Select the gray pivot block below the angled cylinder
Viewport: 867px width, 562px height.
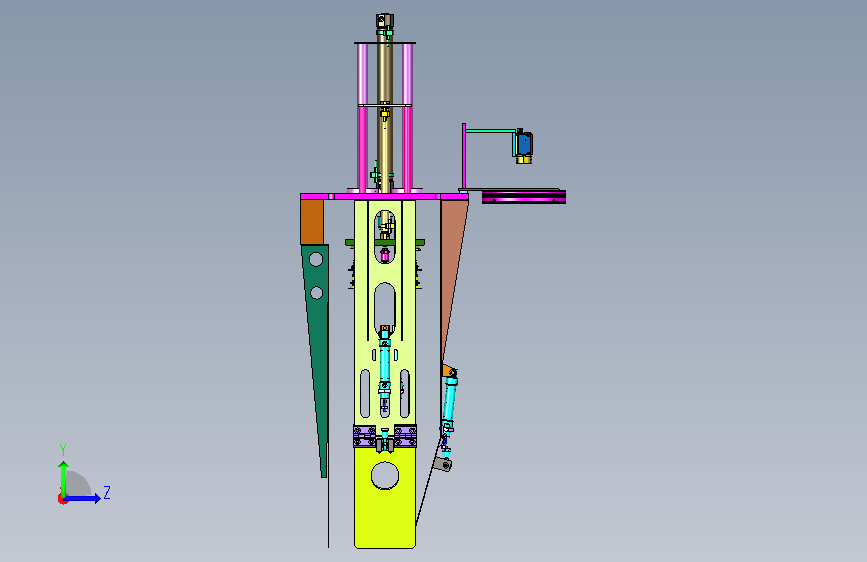click(442, 464)
